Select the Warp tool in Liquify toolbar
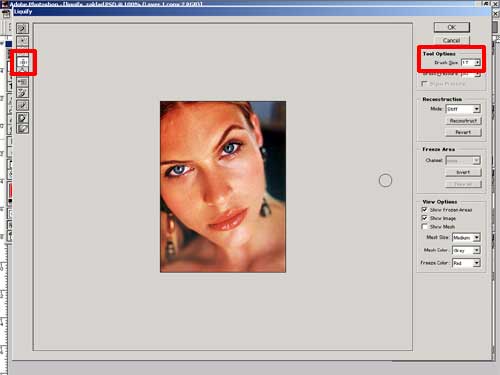This screenshot has width=500, height=375. 22,28
